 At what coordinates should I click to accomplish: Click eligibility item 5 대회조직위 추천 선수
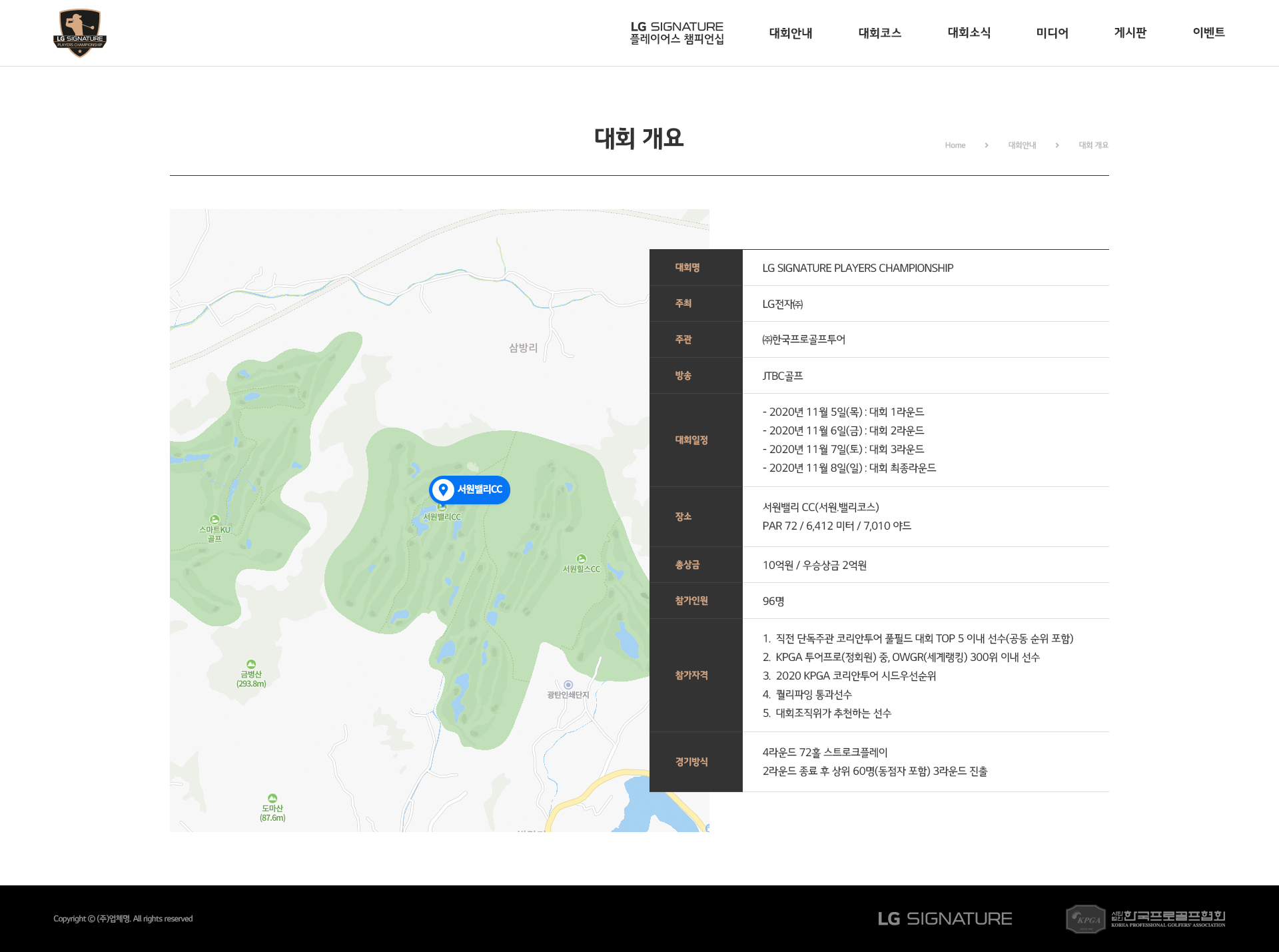[x=827, y=714]
